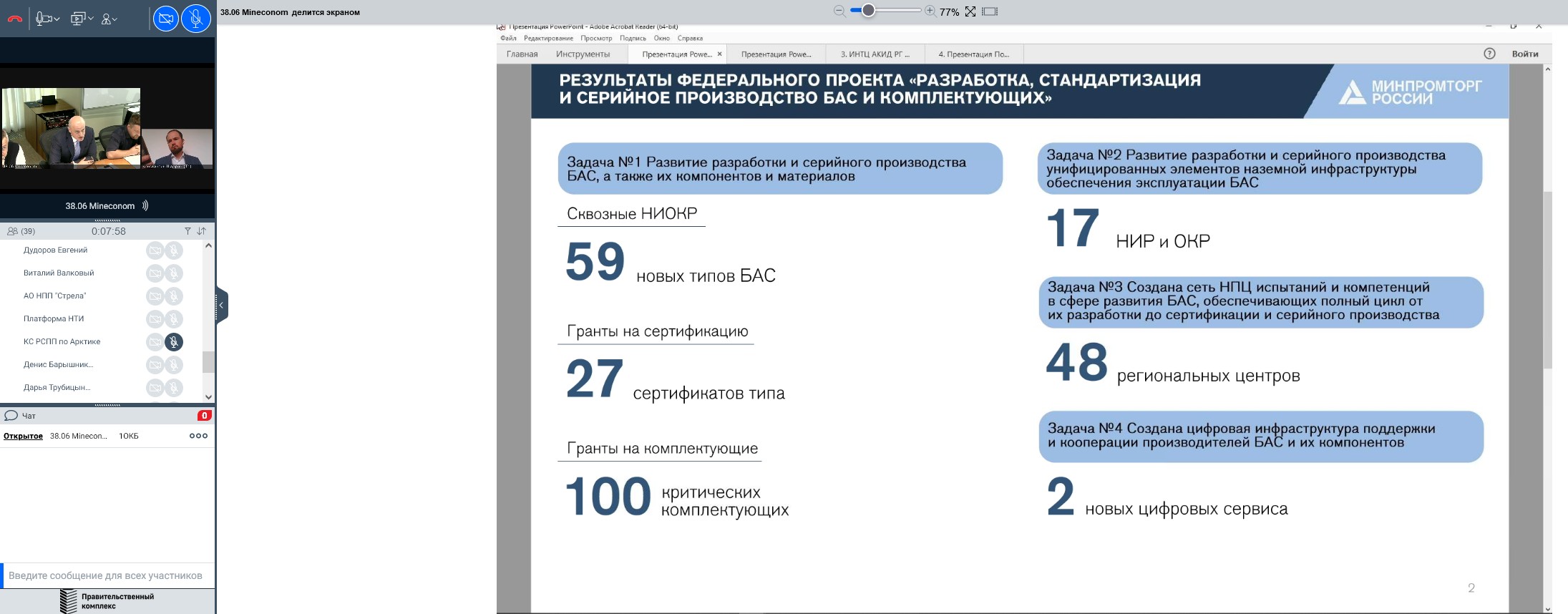Click camera icon for АО НПП "Стрела"

click(155, 296)
